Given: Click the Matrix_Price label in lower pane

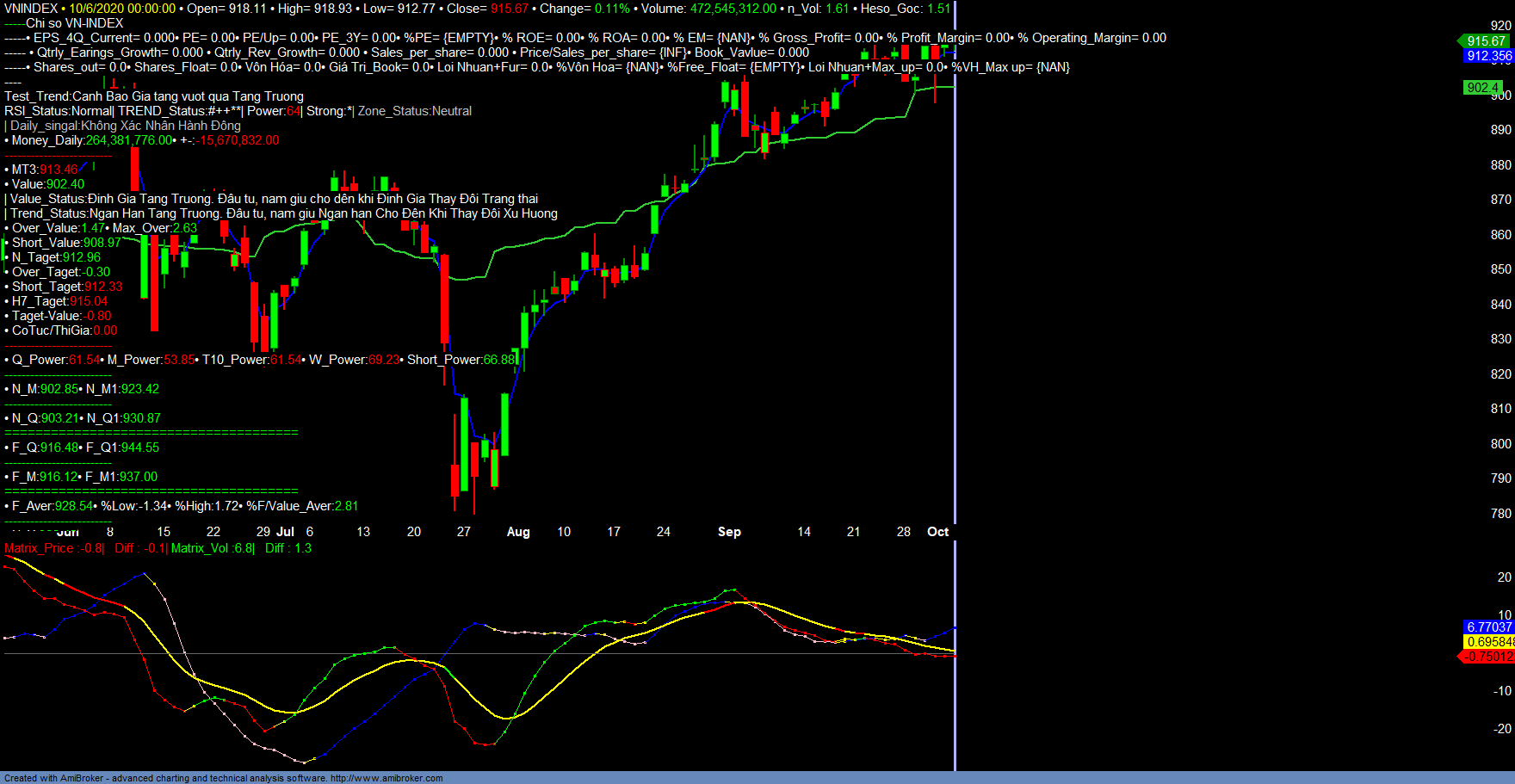Looking at the screenshot, I should [39, 548].
